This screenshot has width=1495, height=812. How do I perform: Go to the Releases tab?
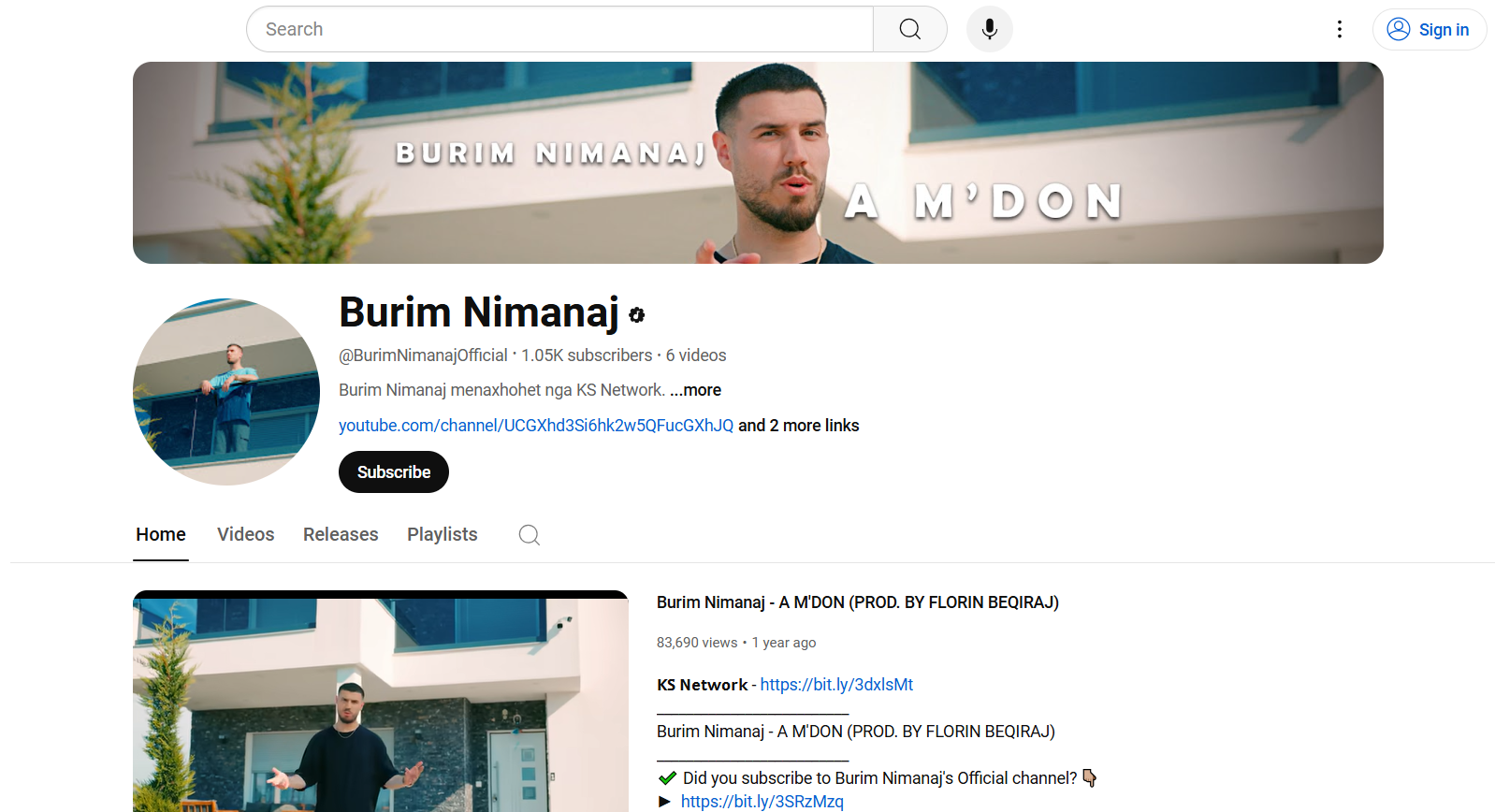point(341,535)
